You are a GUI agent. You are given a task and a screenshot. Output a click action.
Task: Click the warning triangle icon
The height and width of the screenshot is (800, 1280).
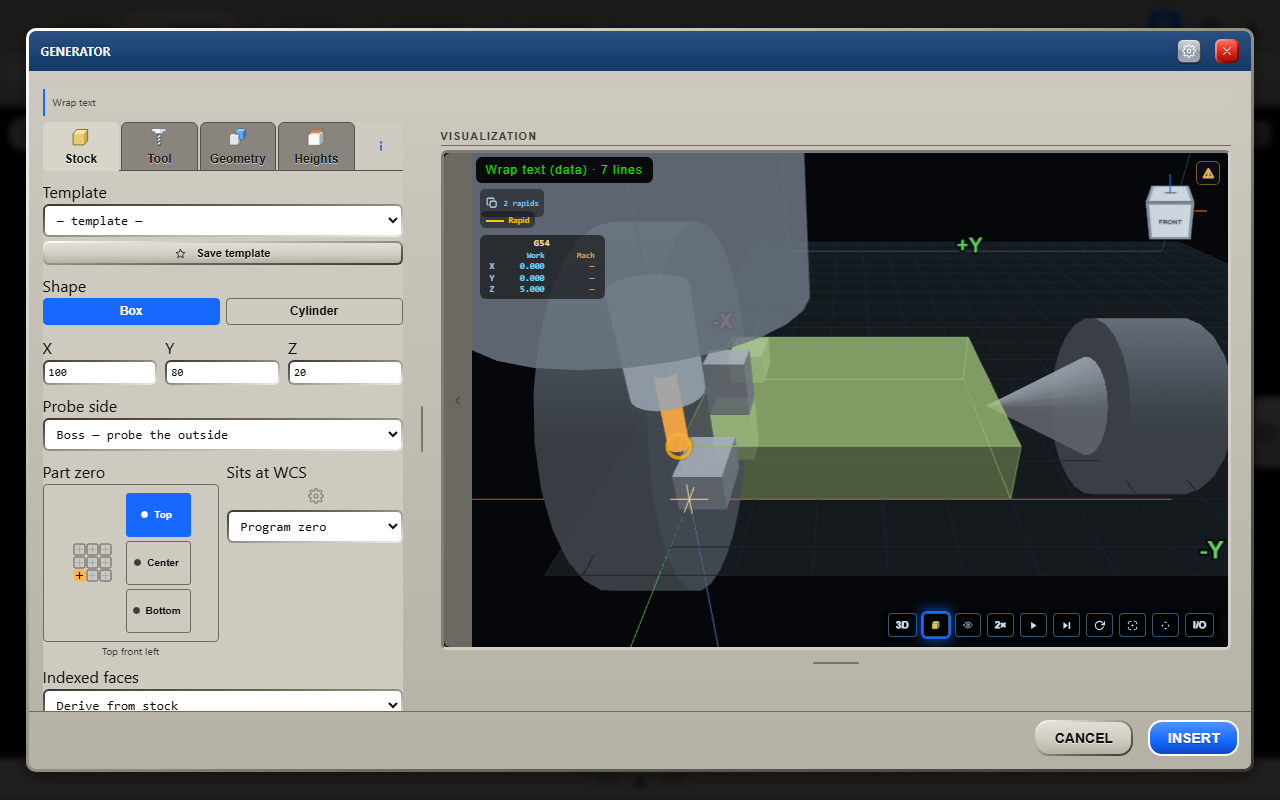[x=1208, y=173]
